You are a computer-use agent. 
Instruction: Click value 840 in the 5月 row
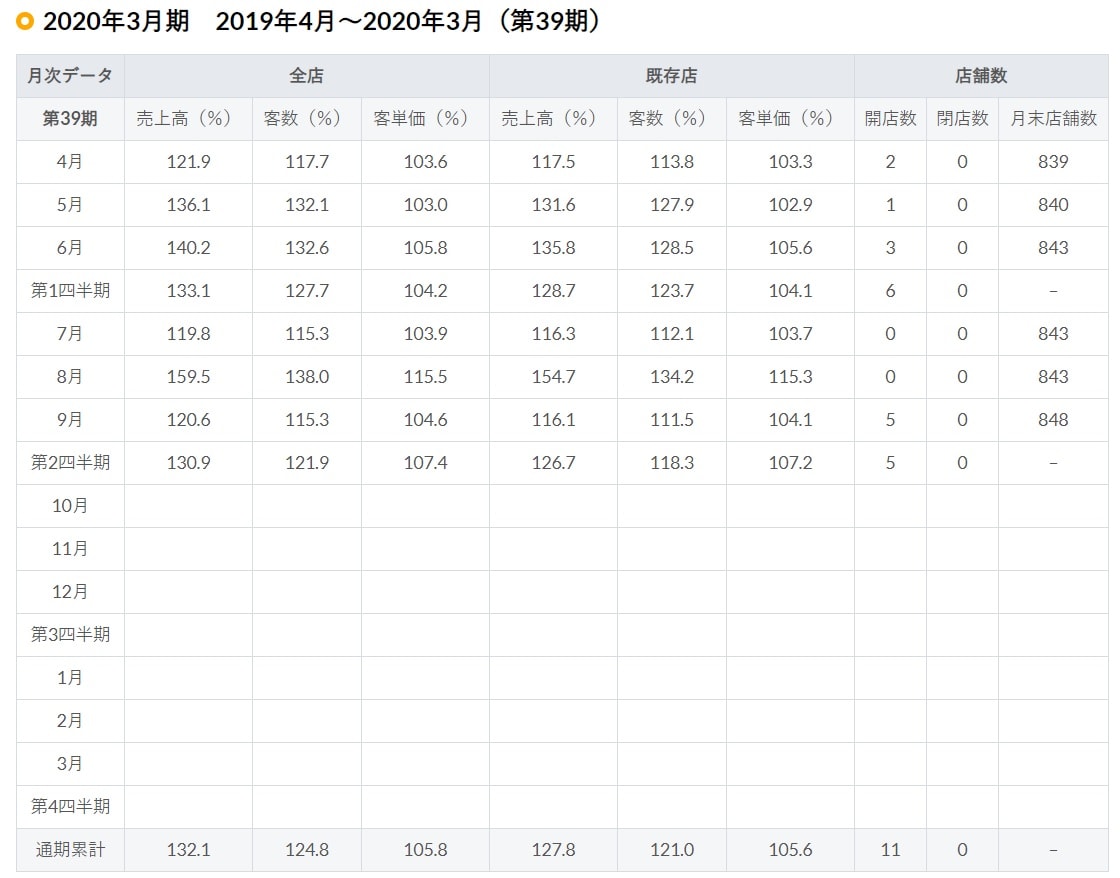(1054, 205)
